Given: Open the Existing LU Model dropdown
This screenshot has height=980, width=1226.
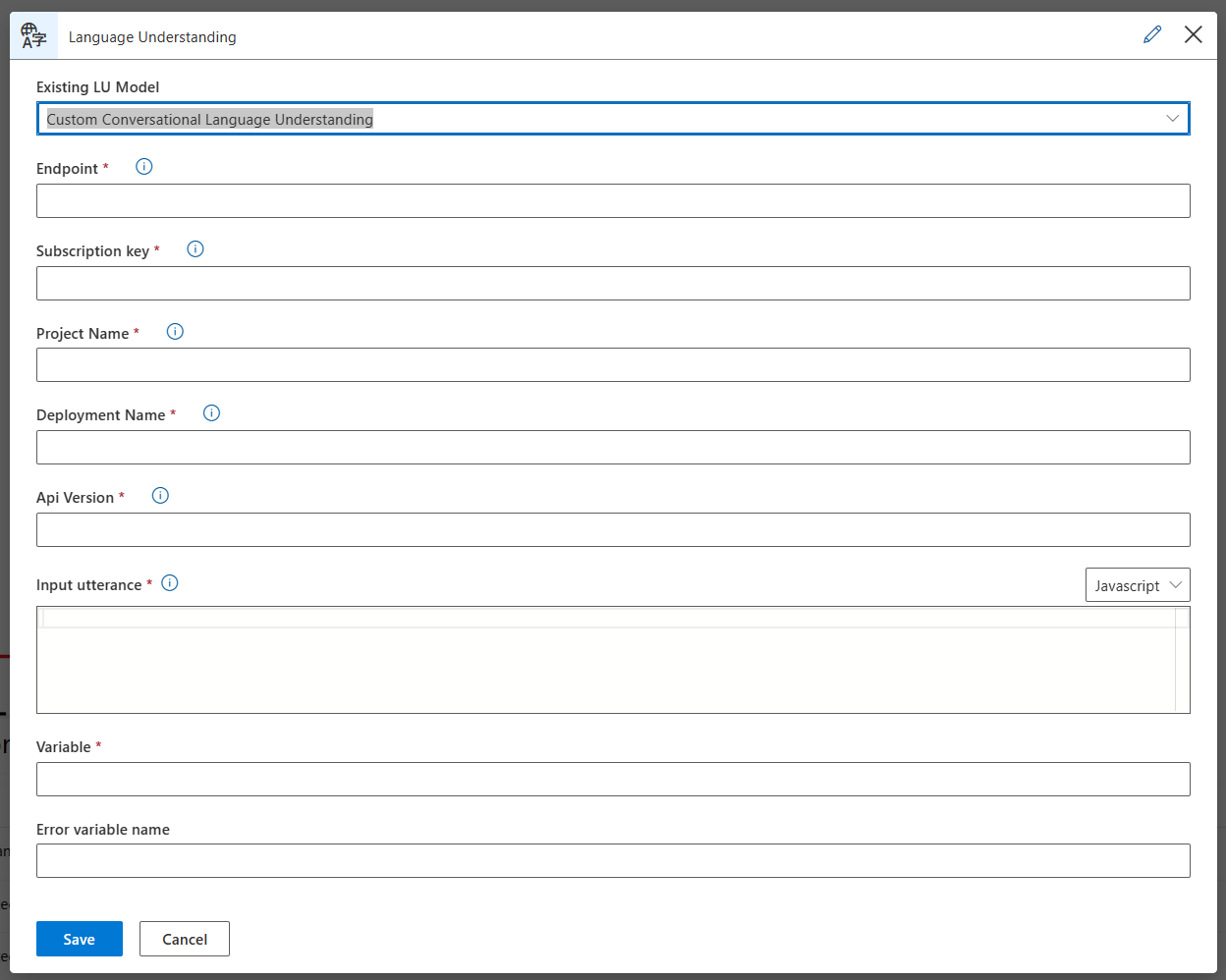Looking at the screenshot, I should [x=613, y=118].
